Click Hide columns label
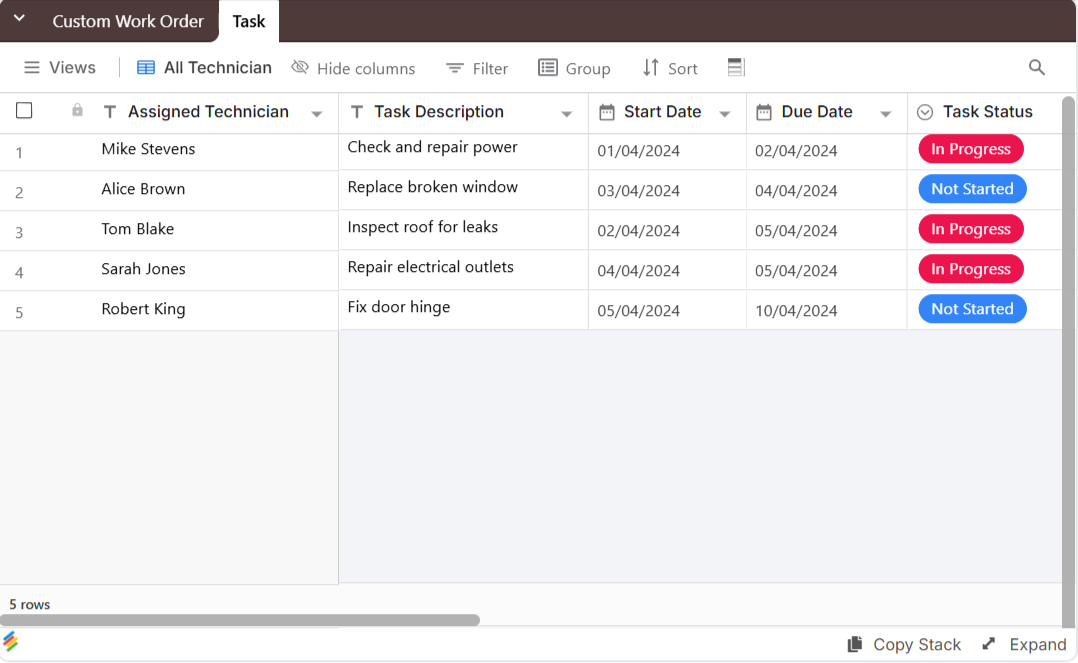Image resolution: width=1078 pixels, height=663 pixels. click(366, 69)
